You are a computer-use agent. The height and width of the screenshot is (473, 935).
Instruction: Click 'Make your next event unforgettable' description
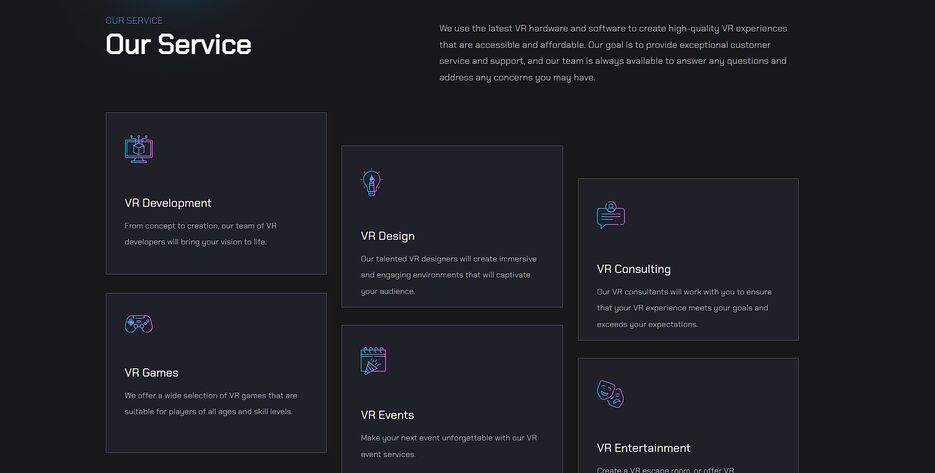pos(449,446)
